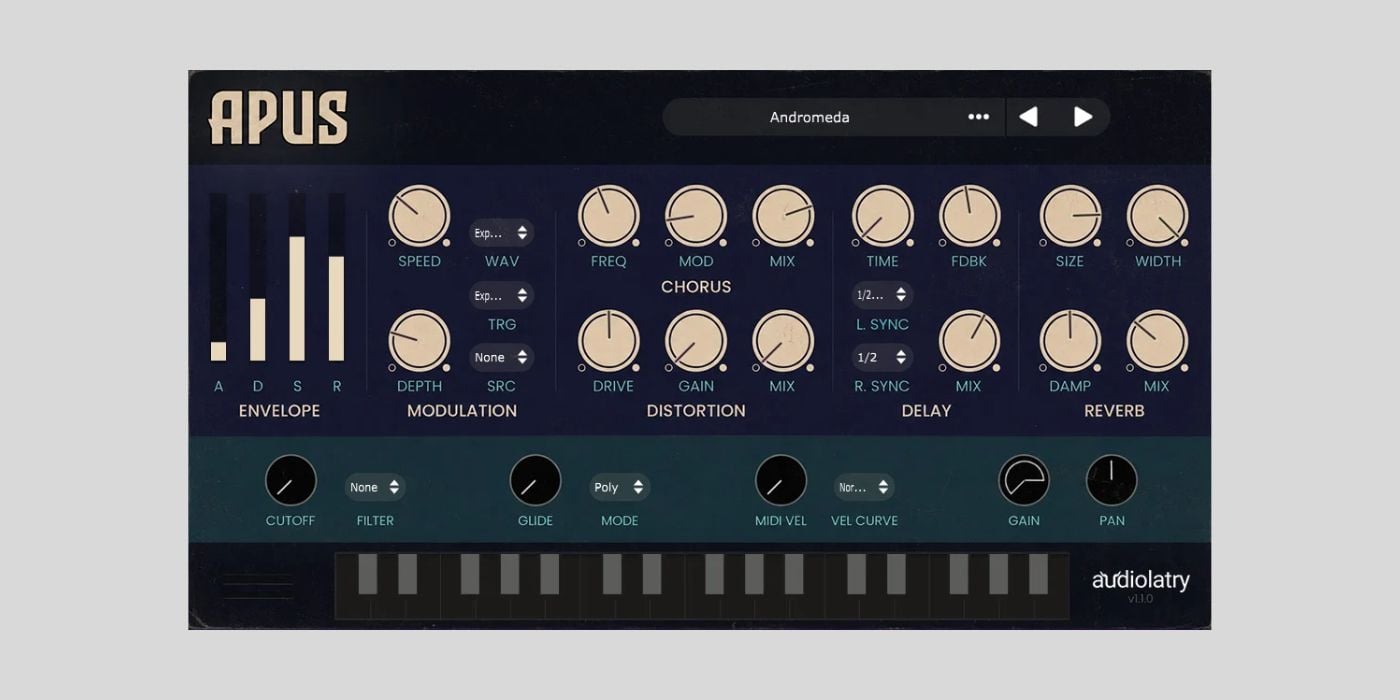
Task: Click the Modulation SPEED knob
Action: 419,216
